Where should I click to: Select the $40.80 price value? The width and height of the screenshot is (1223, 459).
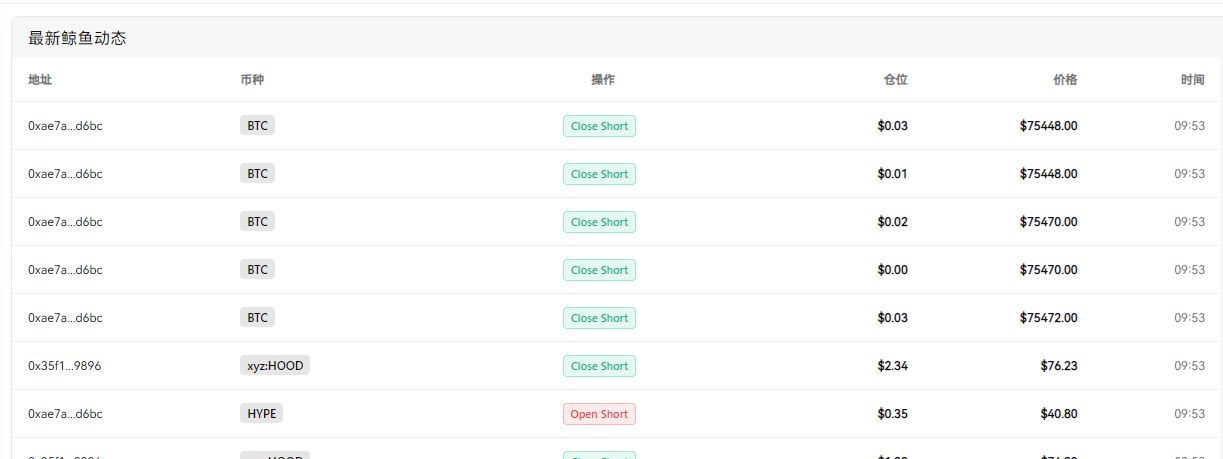(1058, 414)
